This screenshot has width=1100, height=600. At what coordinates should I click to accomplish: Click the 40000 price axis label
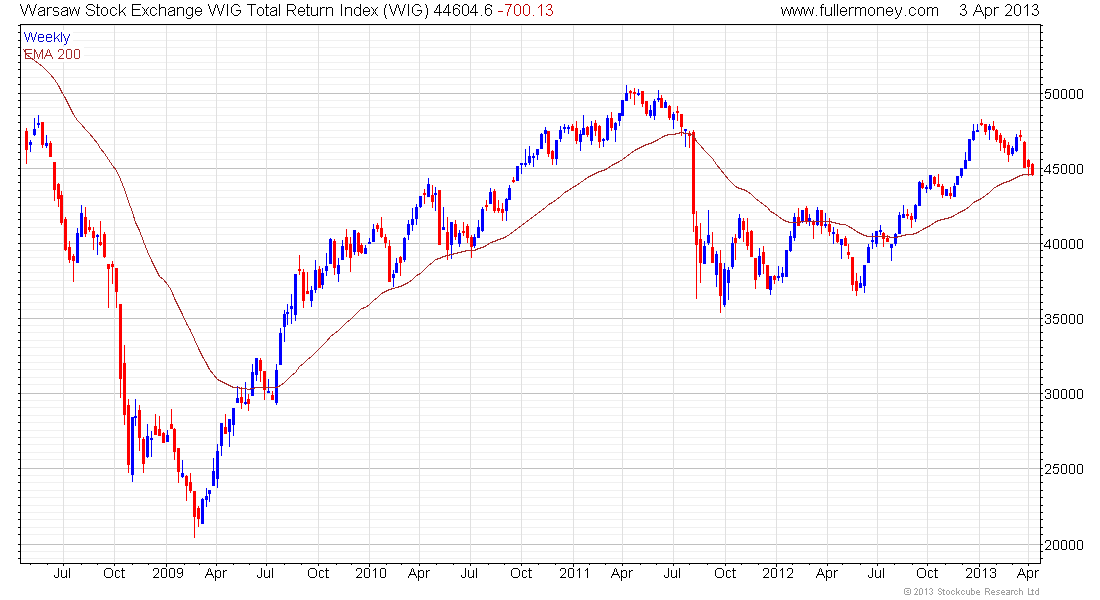click(x=1064, y=244)
